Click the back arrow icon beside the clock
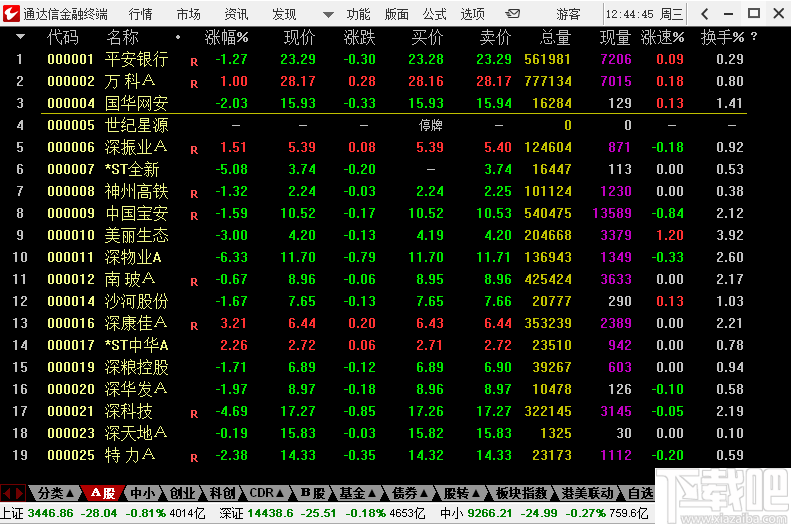The width and height of the screenshot is (791, 524). coord(705,14)
